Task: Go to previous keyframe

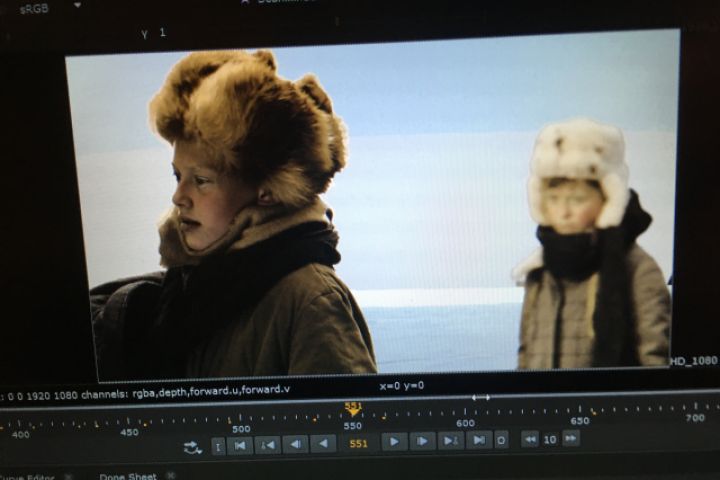Action: click(x=268, y=445)
